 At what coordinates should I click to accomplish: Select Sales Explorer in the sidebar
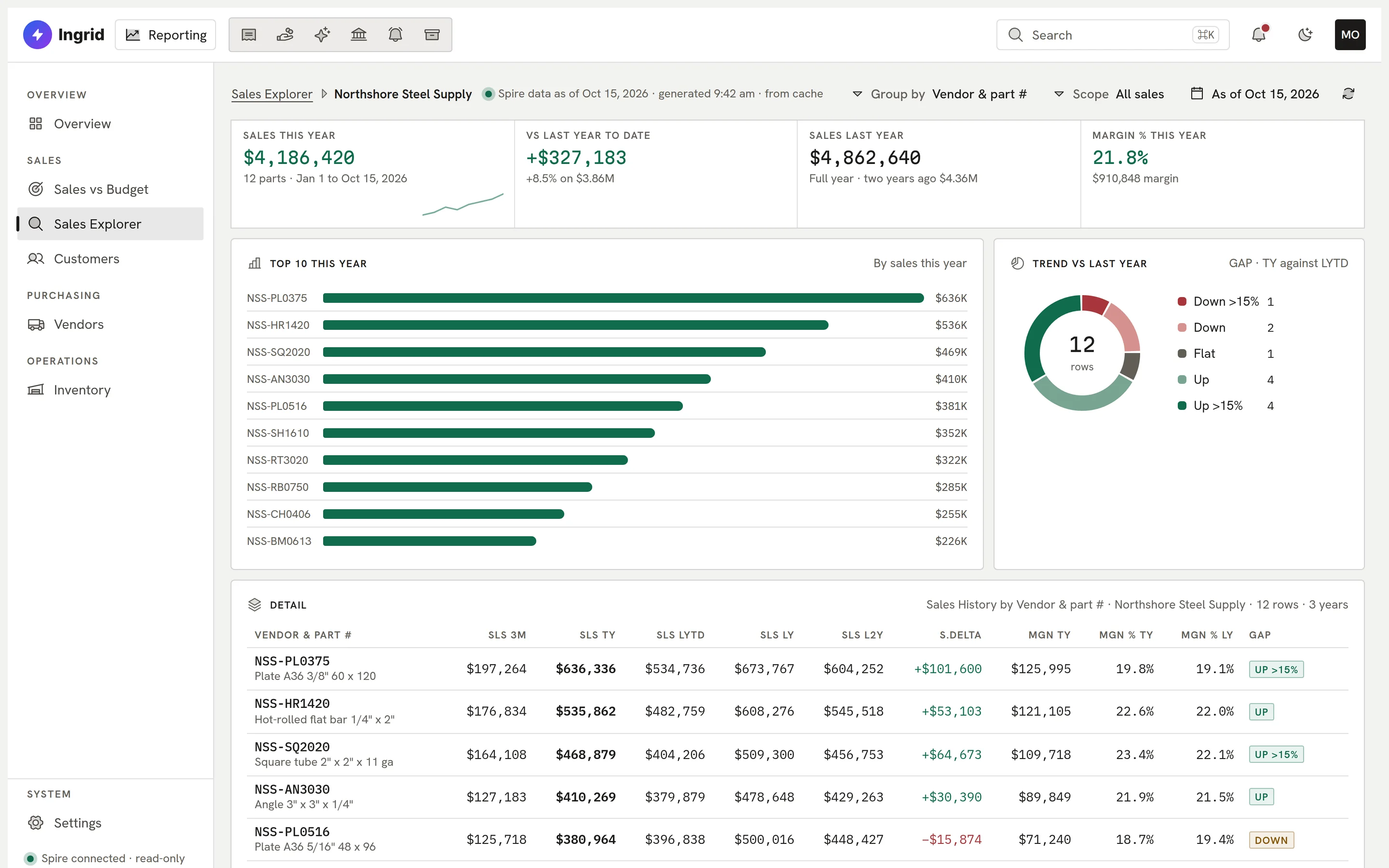pyautogui.click(x=111, y=224)
